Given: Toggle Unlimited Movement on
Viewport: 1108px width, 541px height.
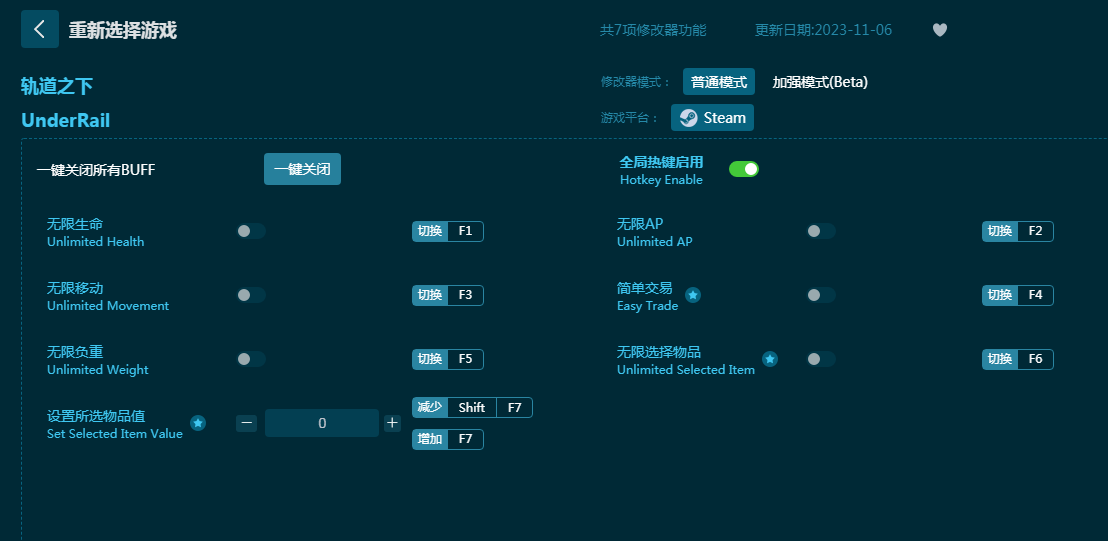Looking at the screenshot, I should click(x=251, y=295).
